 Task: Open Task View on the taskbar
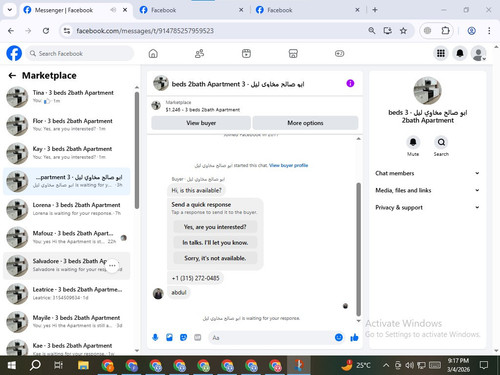[x=58, y=365]
